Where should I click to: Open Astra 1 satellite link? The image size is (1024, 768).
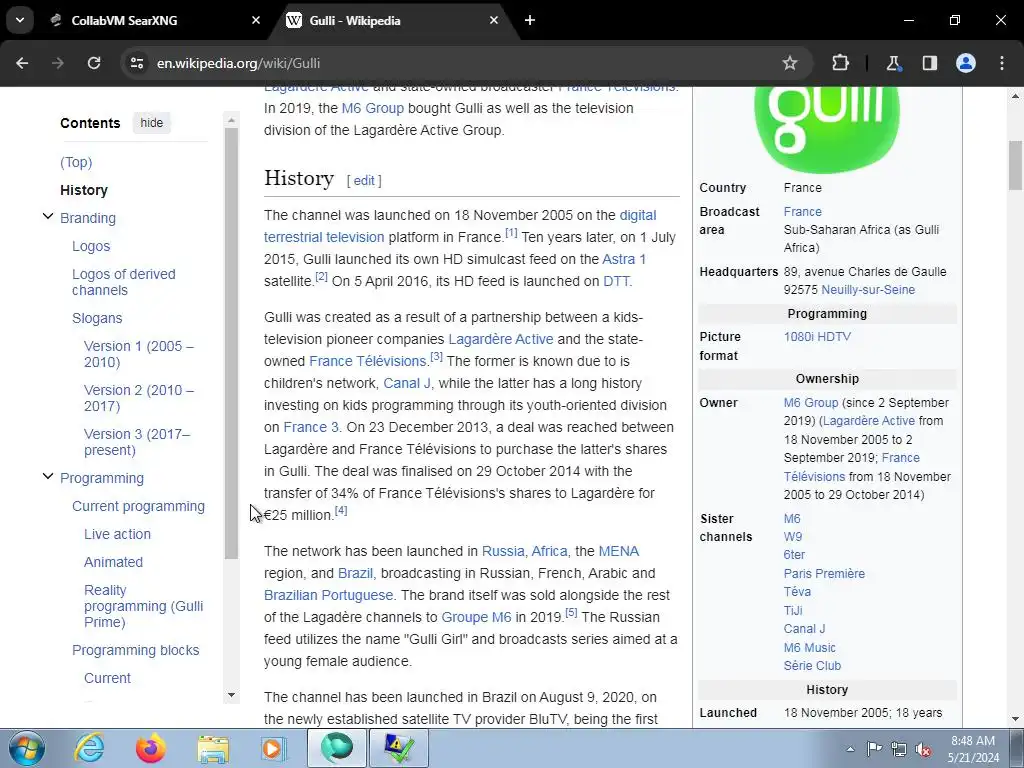coord(624,259)
